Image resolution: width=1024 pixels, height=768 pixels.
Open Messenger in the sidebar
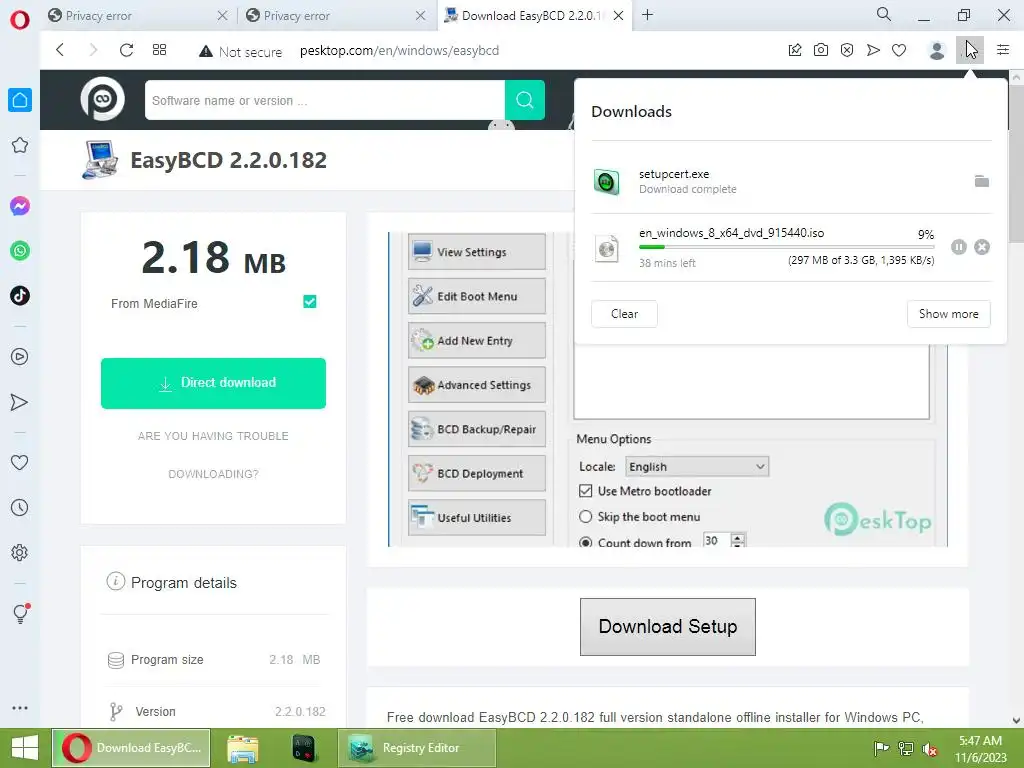pos(20,206)
